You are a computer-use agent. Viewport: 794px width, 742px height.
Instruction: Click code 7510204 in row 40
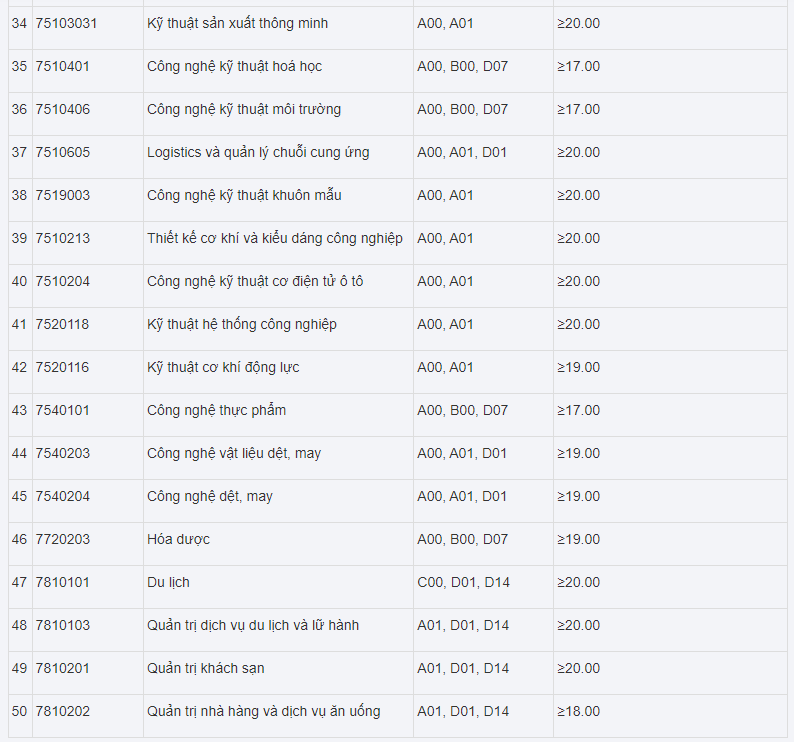pyautogui.click(x=62, y=281)
